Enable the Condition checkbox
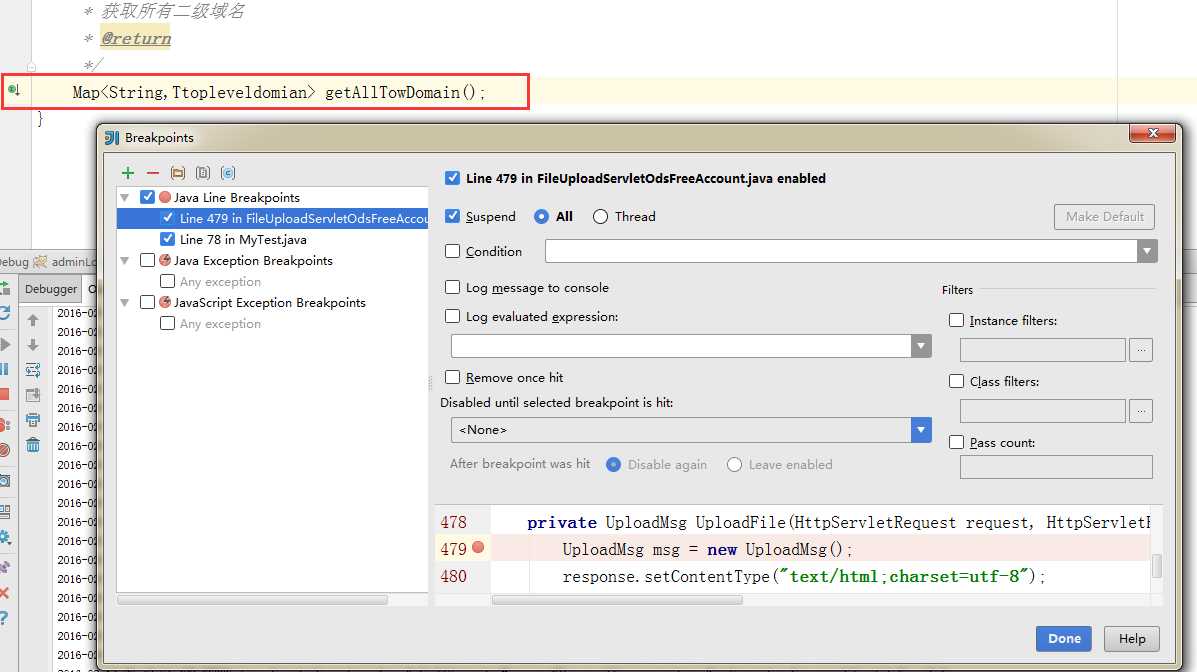The width and height of the screenshot is (1197, 672). (453, 251)
